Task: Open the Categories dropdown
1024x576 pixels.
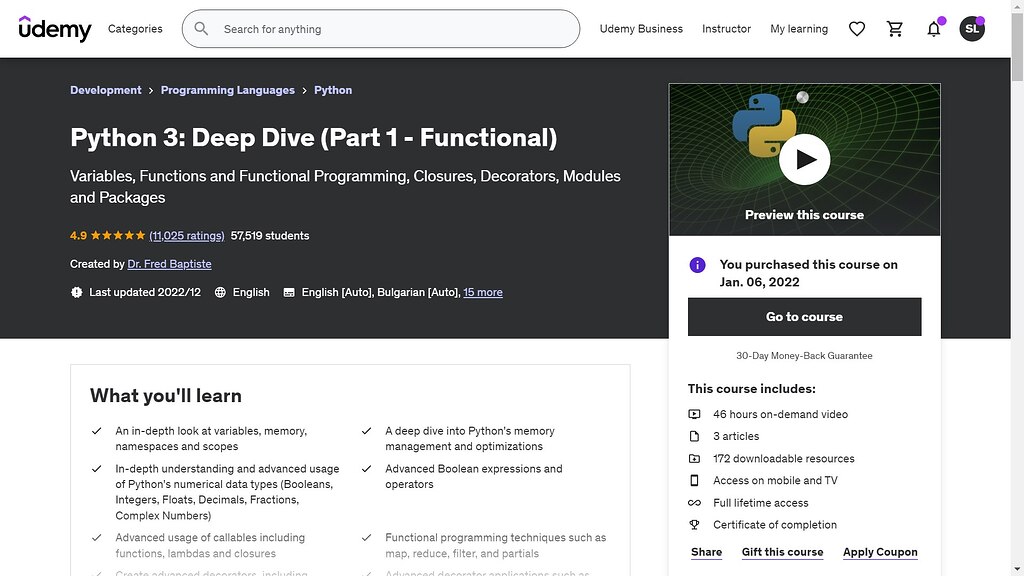Action: click(135, 29)
